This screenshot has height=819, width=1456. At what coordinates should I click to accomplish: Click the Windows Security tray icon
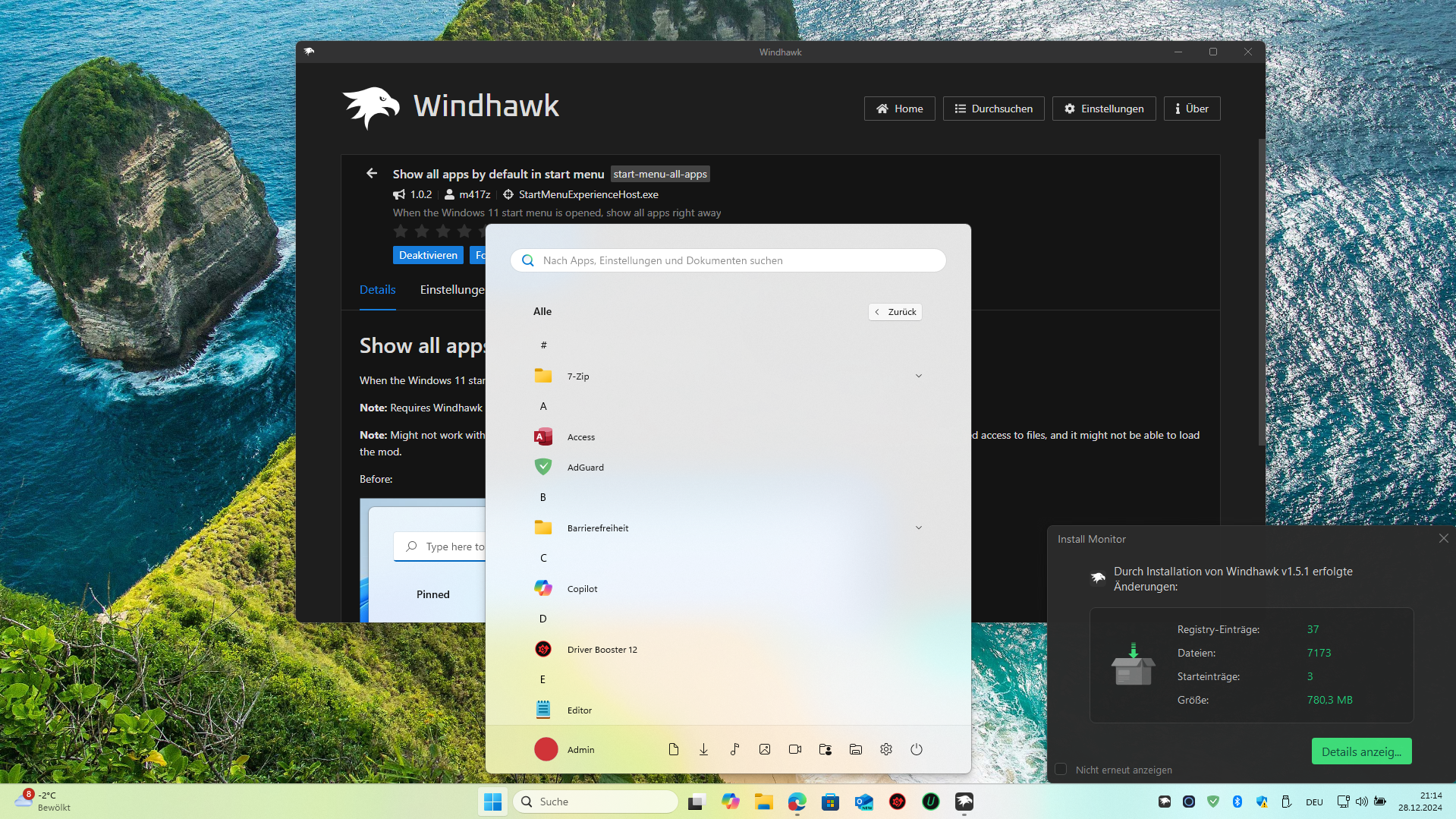(1262, 802)
